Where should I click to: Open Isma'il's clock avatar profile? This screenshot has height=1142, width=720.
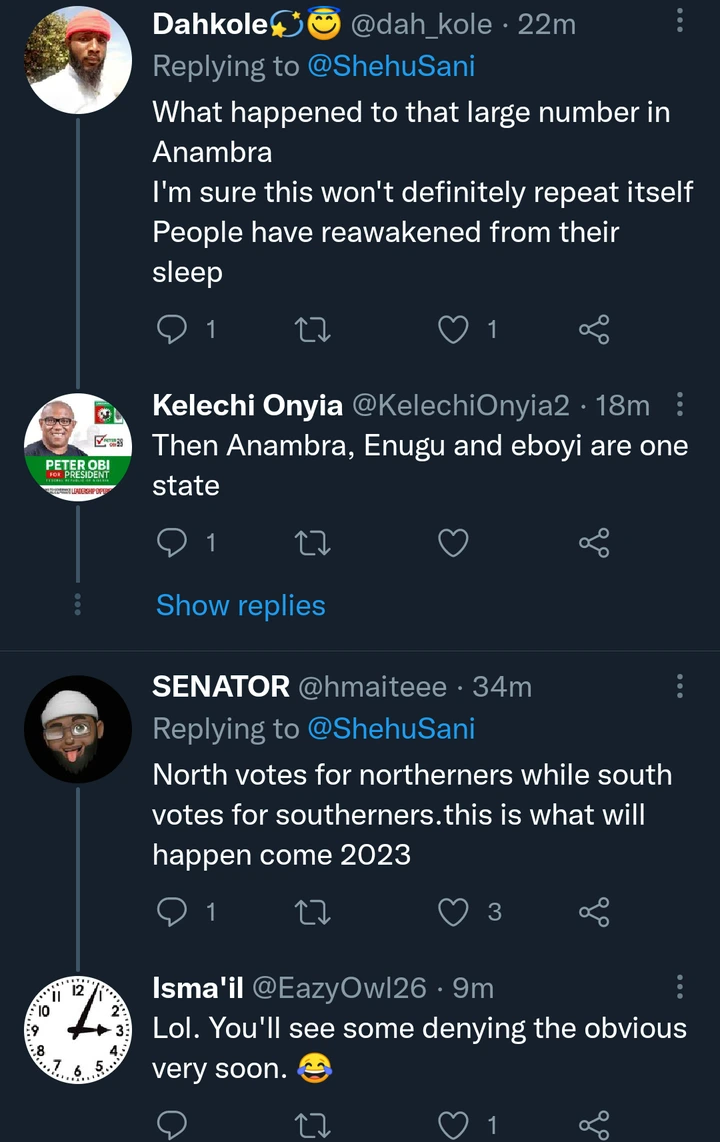pos(78,1027)
